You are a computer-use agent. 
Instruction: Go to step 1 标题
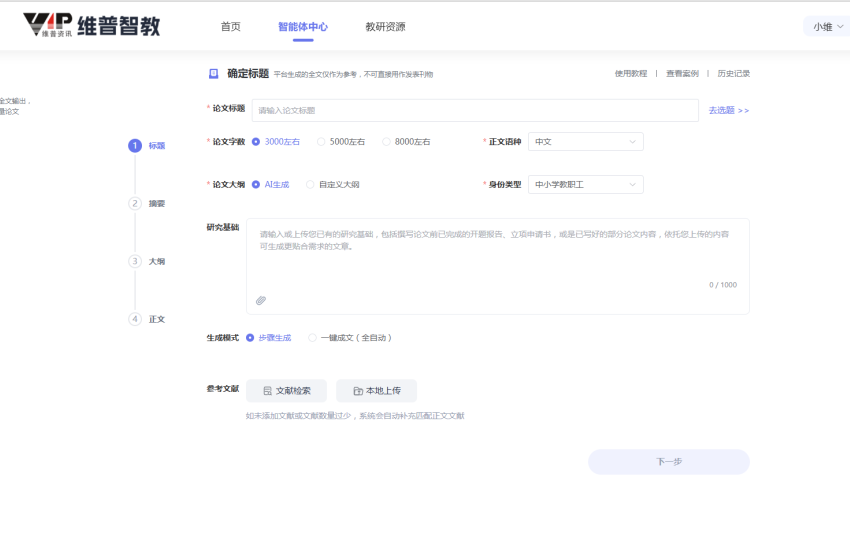(x=147, y=145)
